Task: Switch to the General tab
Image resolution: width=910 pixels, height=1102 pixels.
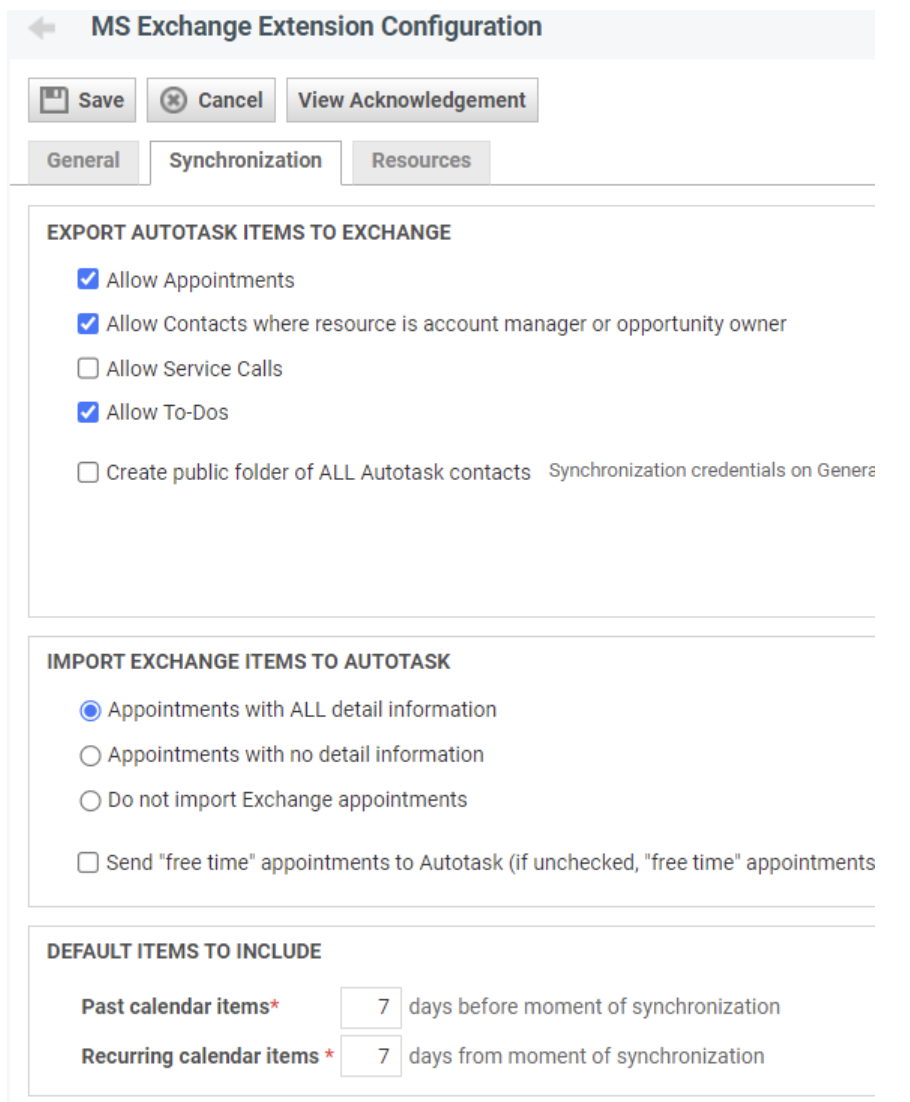Action: point(83,161)
